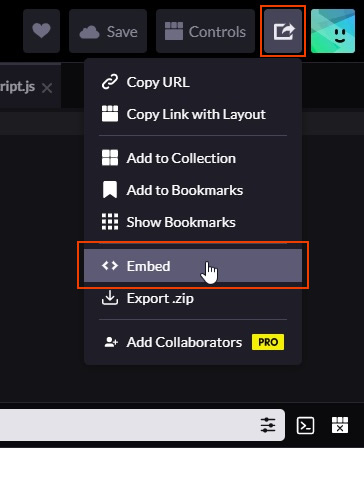Select Add to Collection

193,158
